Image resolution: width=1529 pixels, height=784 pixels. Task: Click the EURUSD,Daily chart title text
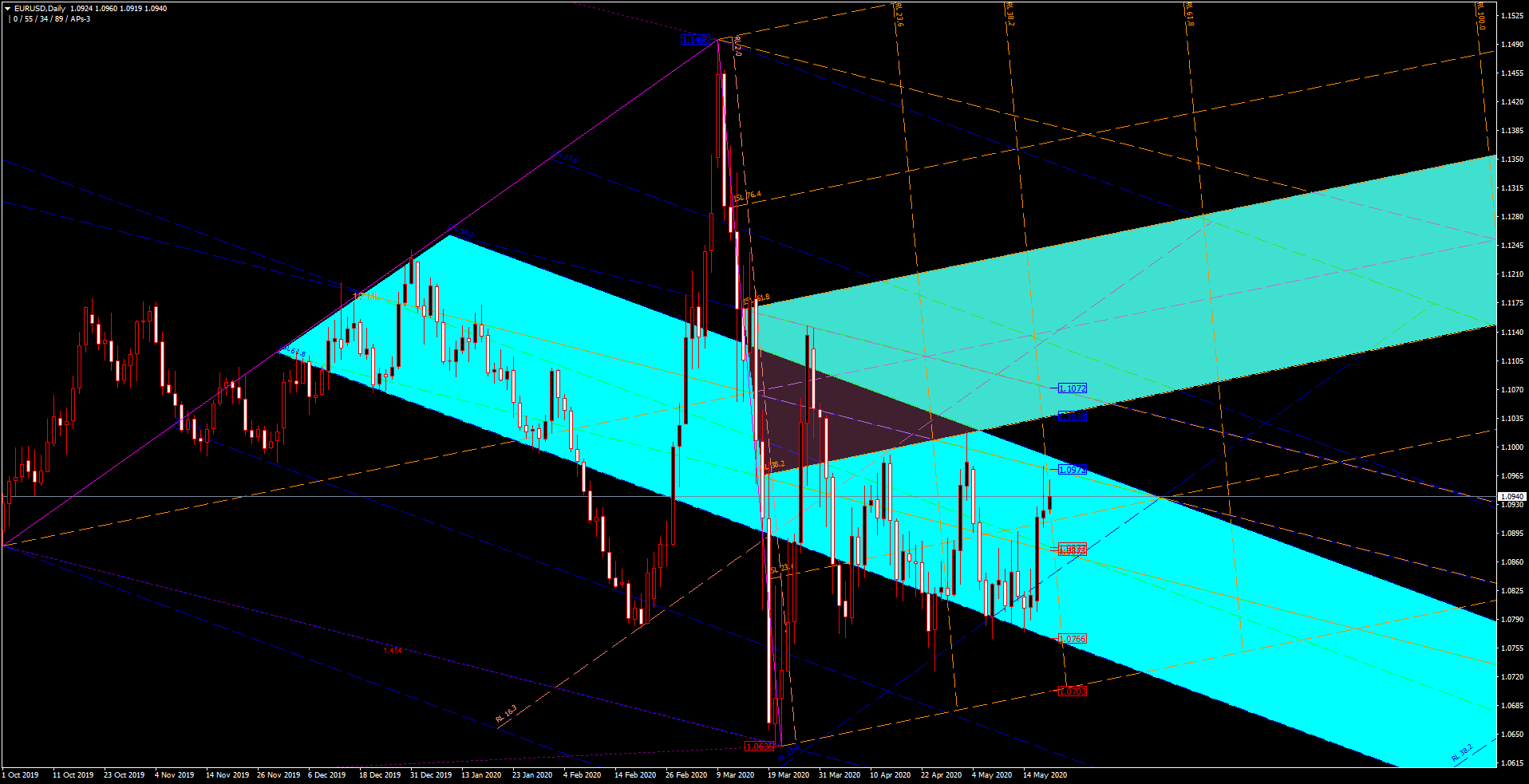40,9
